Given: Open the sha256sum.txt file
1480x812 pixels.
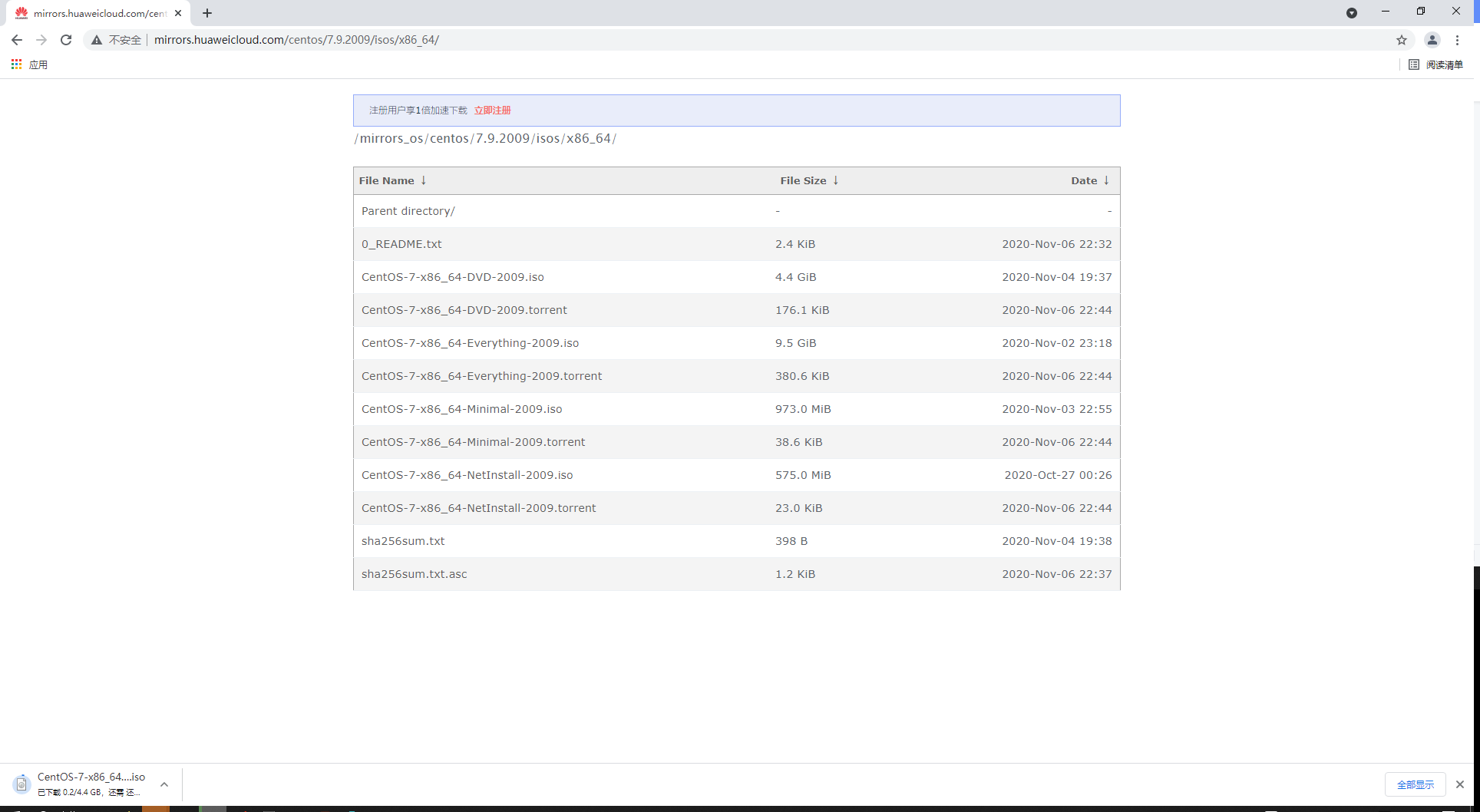Looking at the screenshot, I should point(403,541).
